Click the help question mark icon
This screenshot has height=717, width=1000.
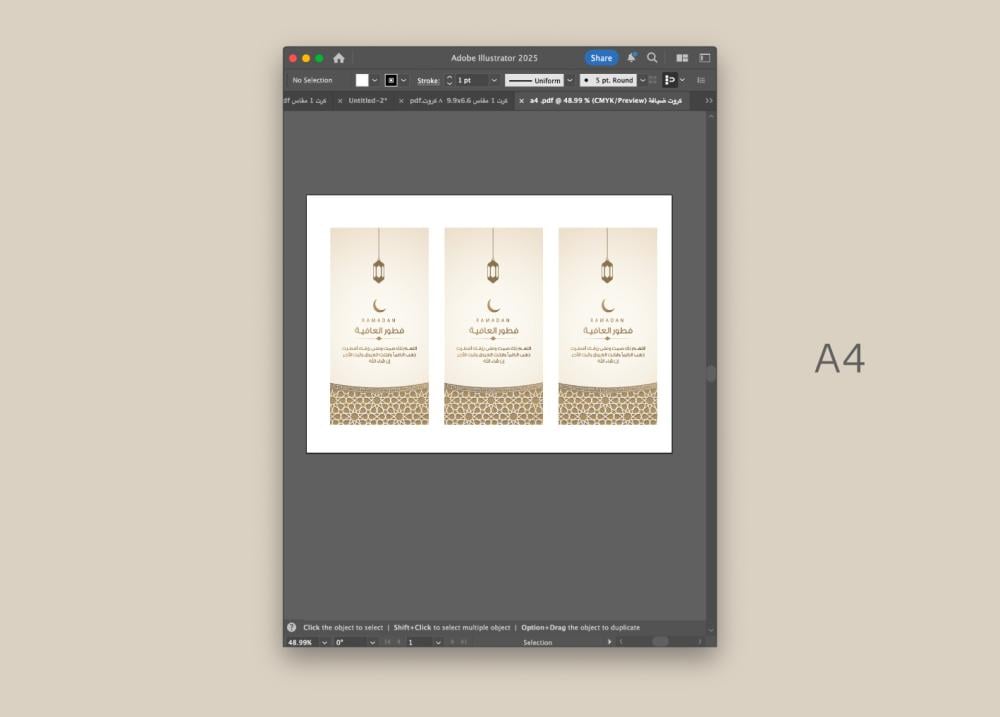click(292, 627)
